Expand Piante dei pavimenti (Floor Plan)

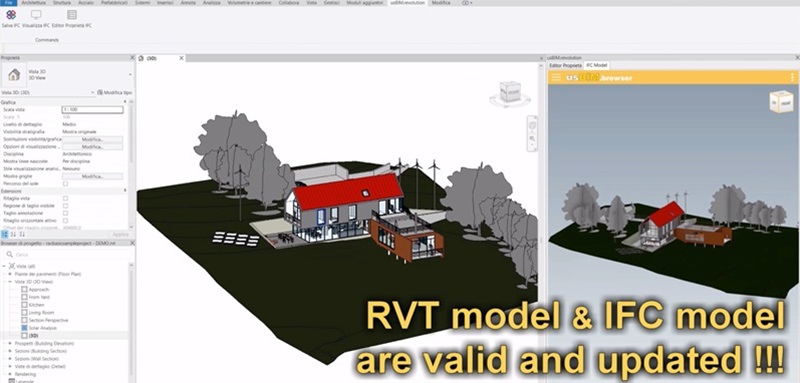click(x=10, y=274)
